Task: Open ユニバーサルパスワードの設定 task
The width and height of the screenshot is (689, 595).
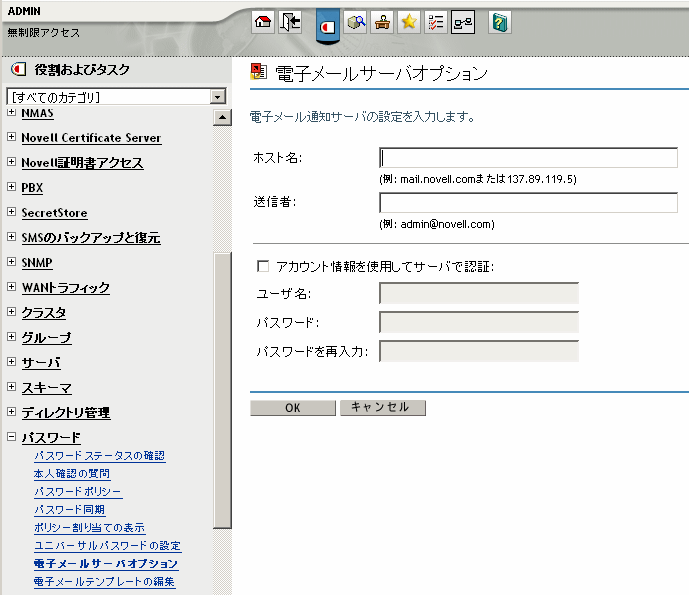Action: [x=108, y=546]
